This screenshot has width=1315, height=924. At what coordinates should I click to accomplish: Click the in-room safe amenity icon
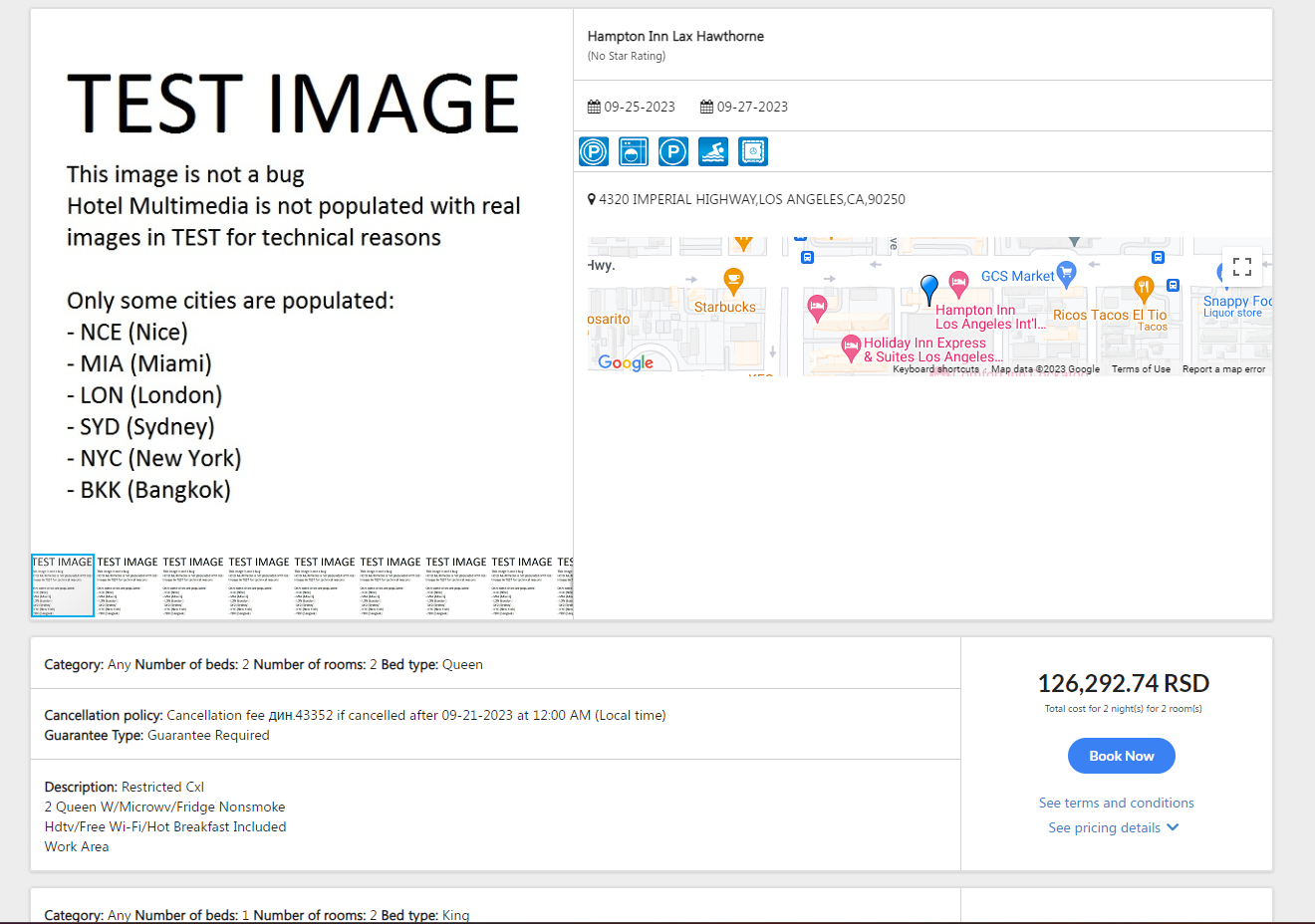click(753, 151)
